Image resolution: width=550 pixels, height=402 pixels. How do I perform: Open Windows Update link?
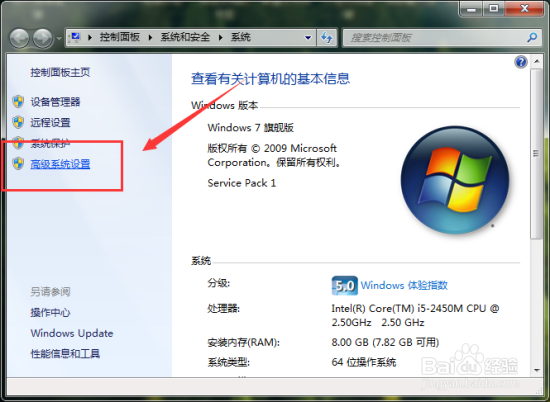[x=72, y=333]
